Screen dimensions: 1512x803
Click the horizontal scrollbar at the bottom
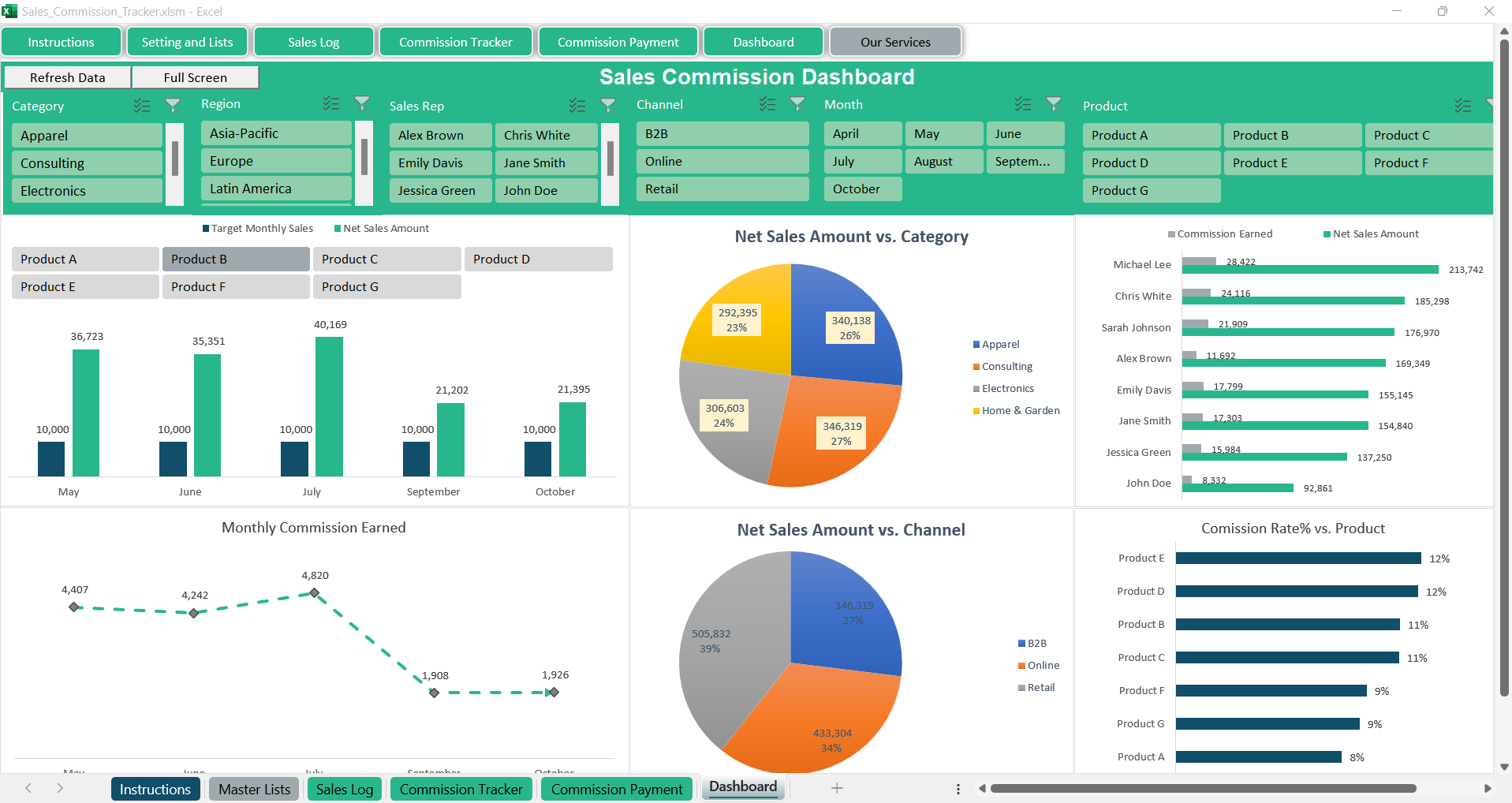[1203, 788]
